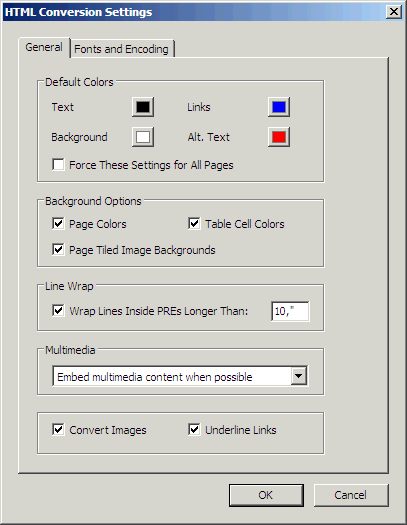Enable Force These Settings for All Pages
The height and width of the screenshot is (525, 407).
(58, 165)
